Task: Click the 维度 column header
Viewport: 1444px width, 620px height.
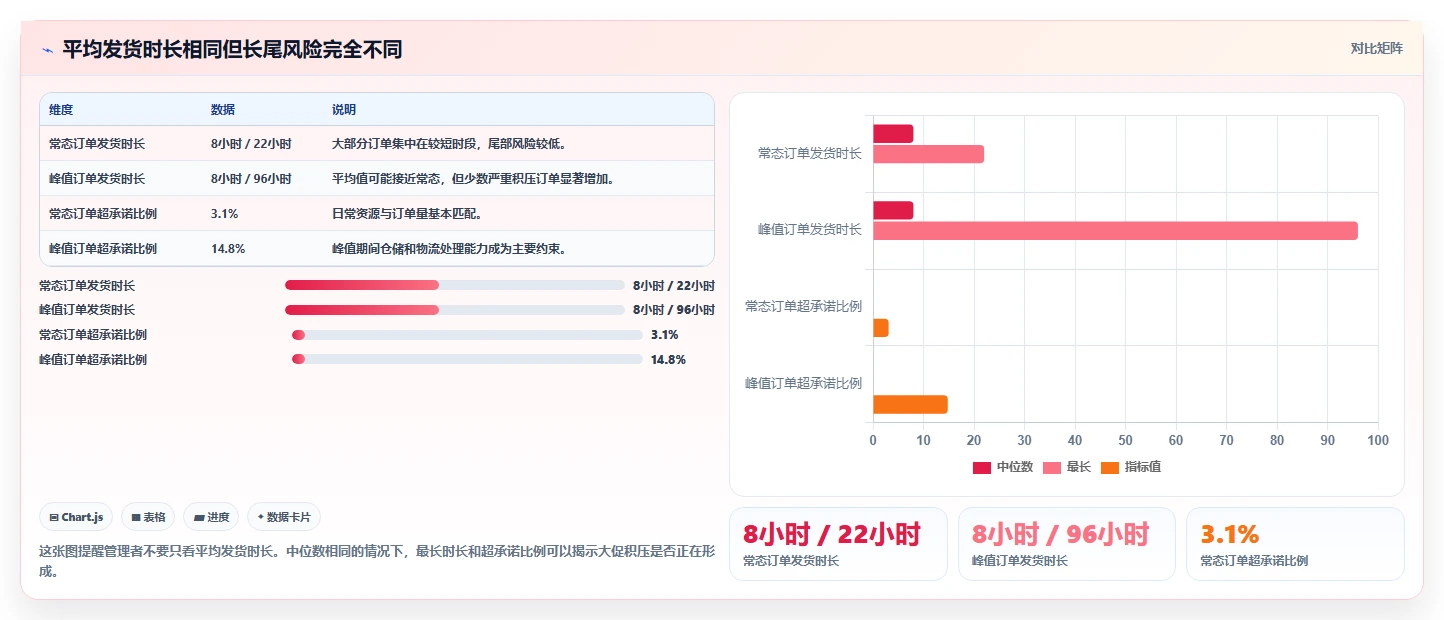Action: (61, 110)
